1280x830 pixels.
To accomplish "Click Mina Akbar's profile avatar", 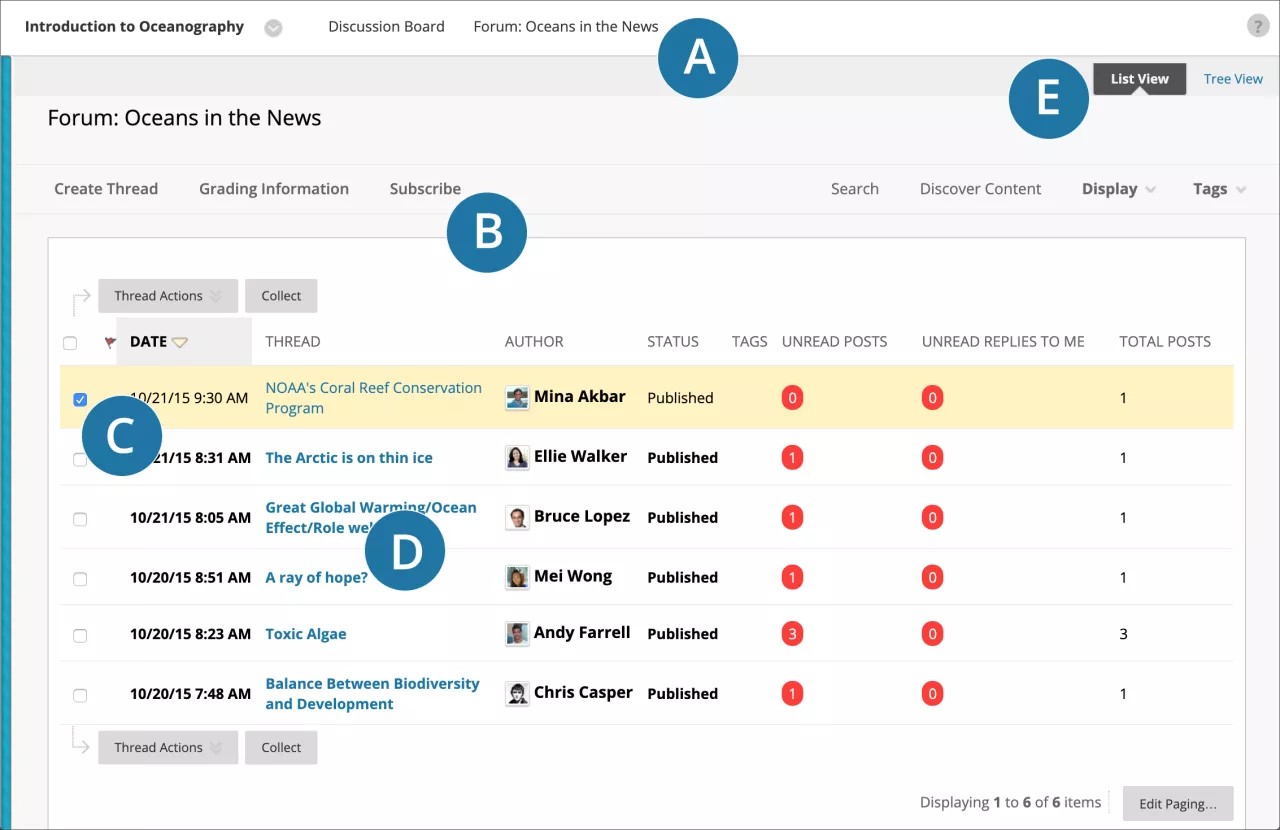I will coord(517,397).
